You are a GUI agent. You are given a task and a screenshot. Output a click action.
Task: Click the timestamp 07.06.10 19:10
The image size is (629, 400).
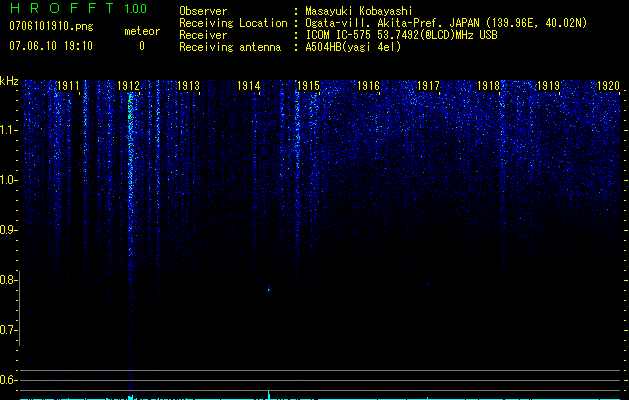click(51, 46)
